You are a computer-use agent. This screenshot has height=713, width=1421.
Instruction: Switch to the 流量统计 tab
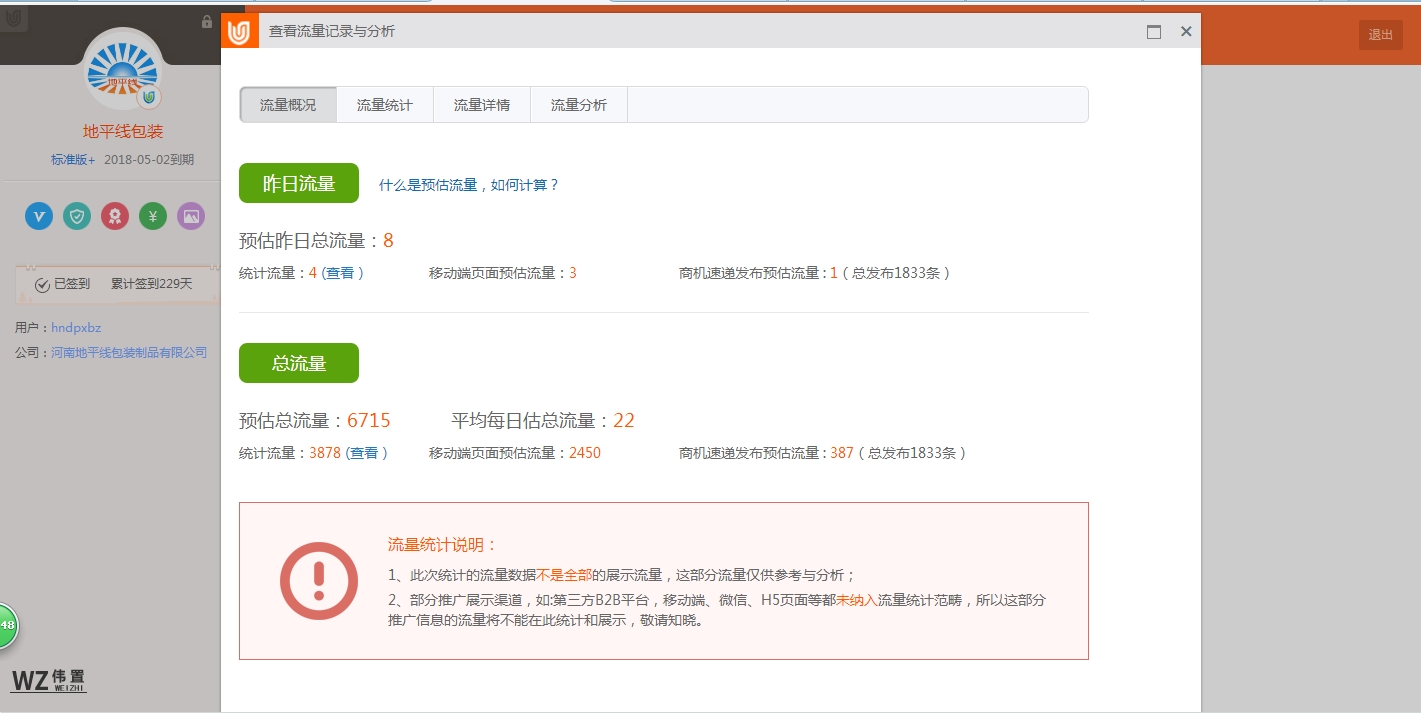385,105
